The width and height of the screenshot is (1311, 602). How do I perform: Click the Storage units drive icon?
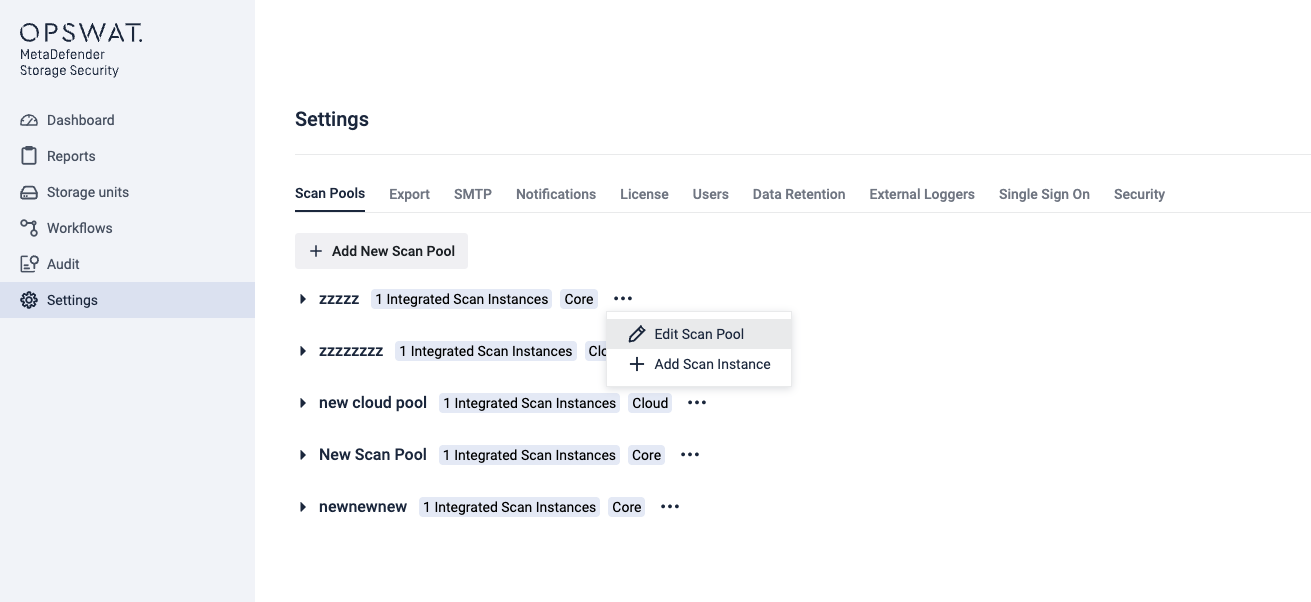tap(29, 192)
